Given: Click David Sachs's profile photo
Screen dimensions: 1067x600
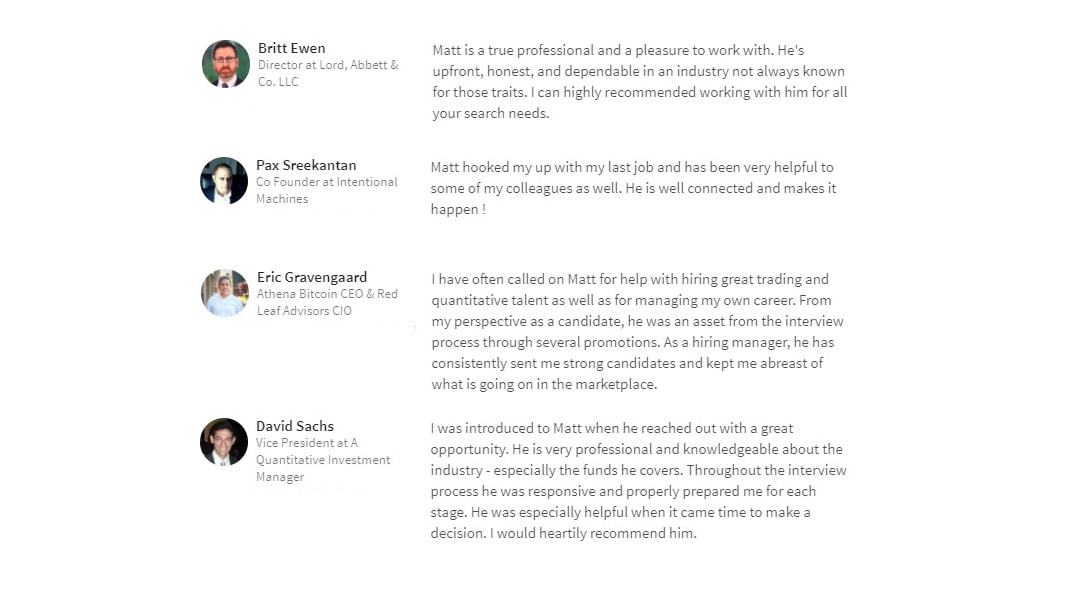Looking at the screenshot, I should point(224,442).
